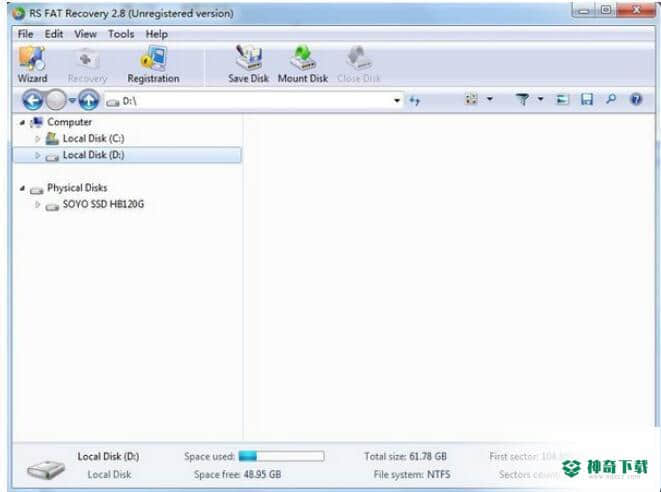Image resolution: width=661 pixels, height=492 pixels.
Task: Click the grayed Close Disk icon
Action: pyautogui.click(x=358, y=59)
